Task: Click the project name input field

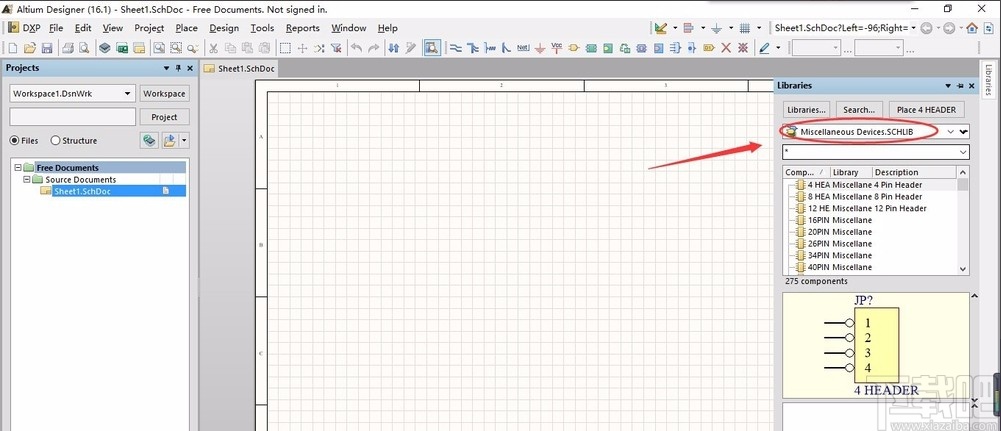Action: point(73,117)
